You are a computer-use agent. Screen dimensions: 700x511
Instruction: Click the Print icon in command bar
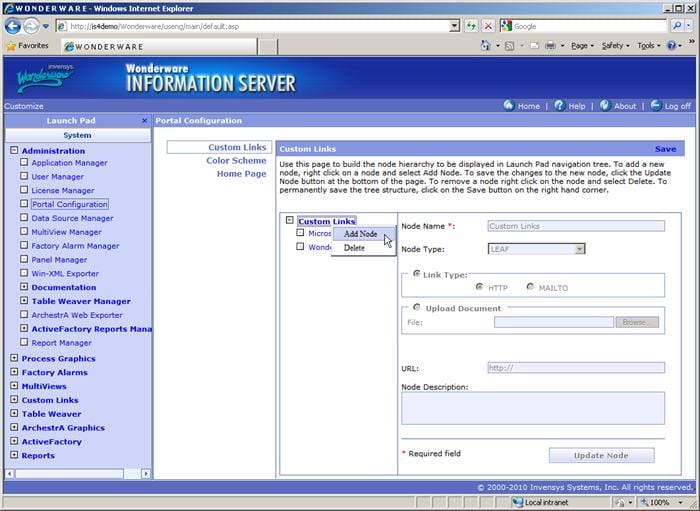(x=550, y=46)
